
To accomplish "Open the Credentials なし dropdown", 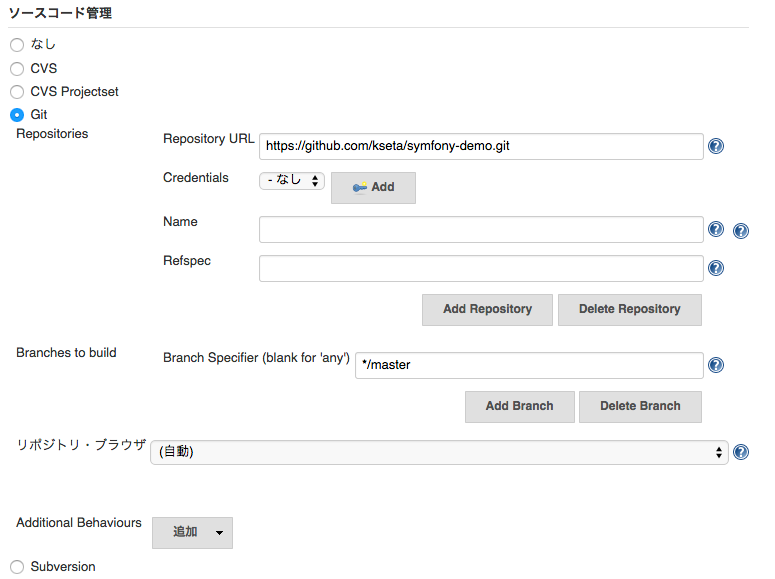I will [292, 180].
